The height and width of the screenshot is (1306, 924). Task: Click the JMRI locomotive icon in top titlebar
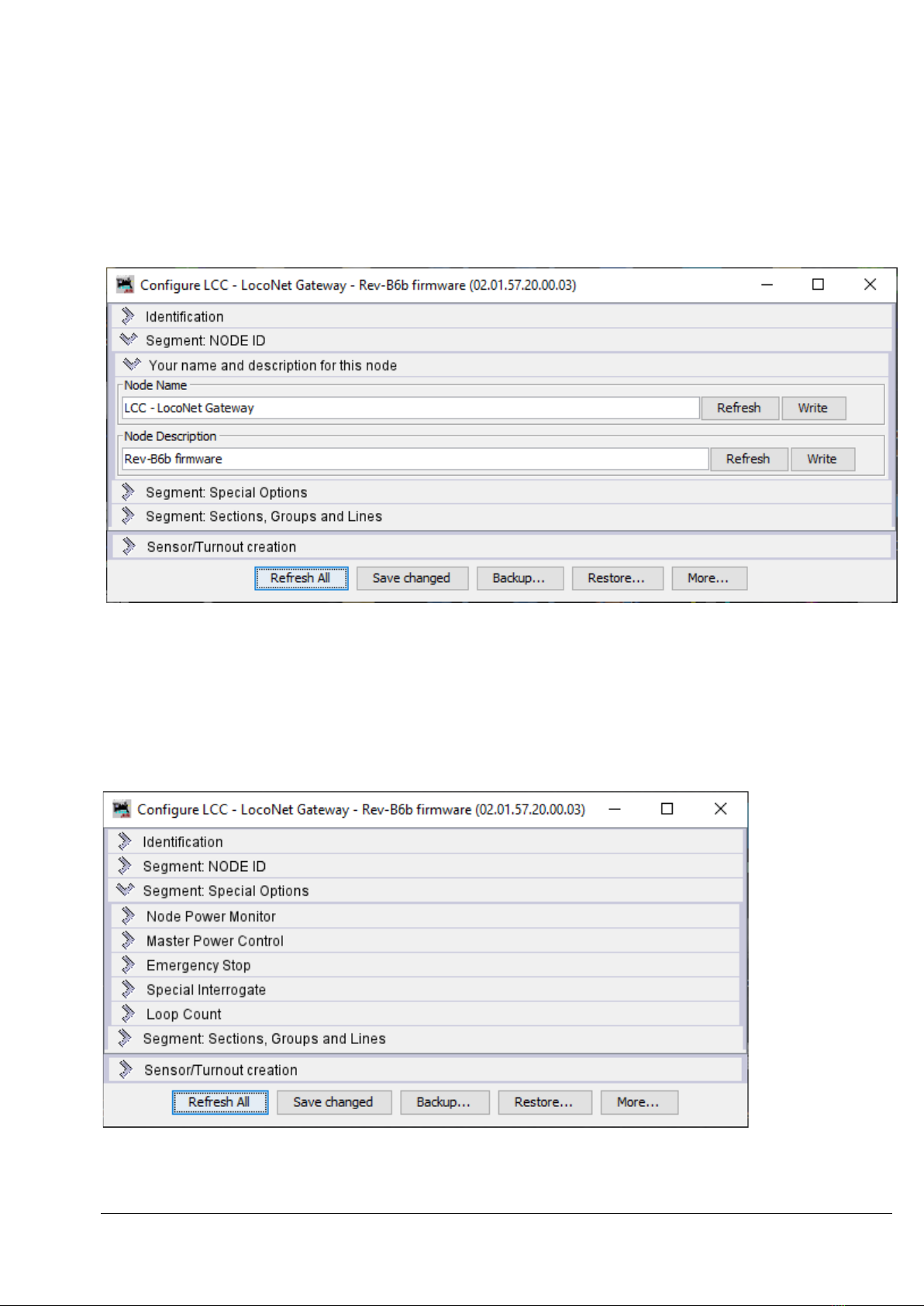tap(125, 284)
